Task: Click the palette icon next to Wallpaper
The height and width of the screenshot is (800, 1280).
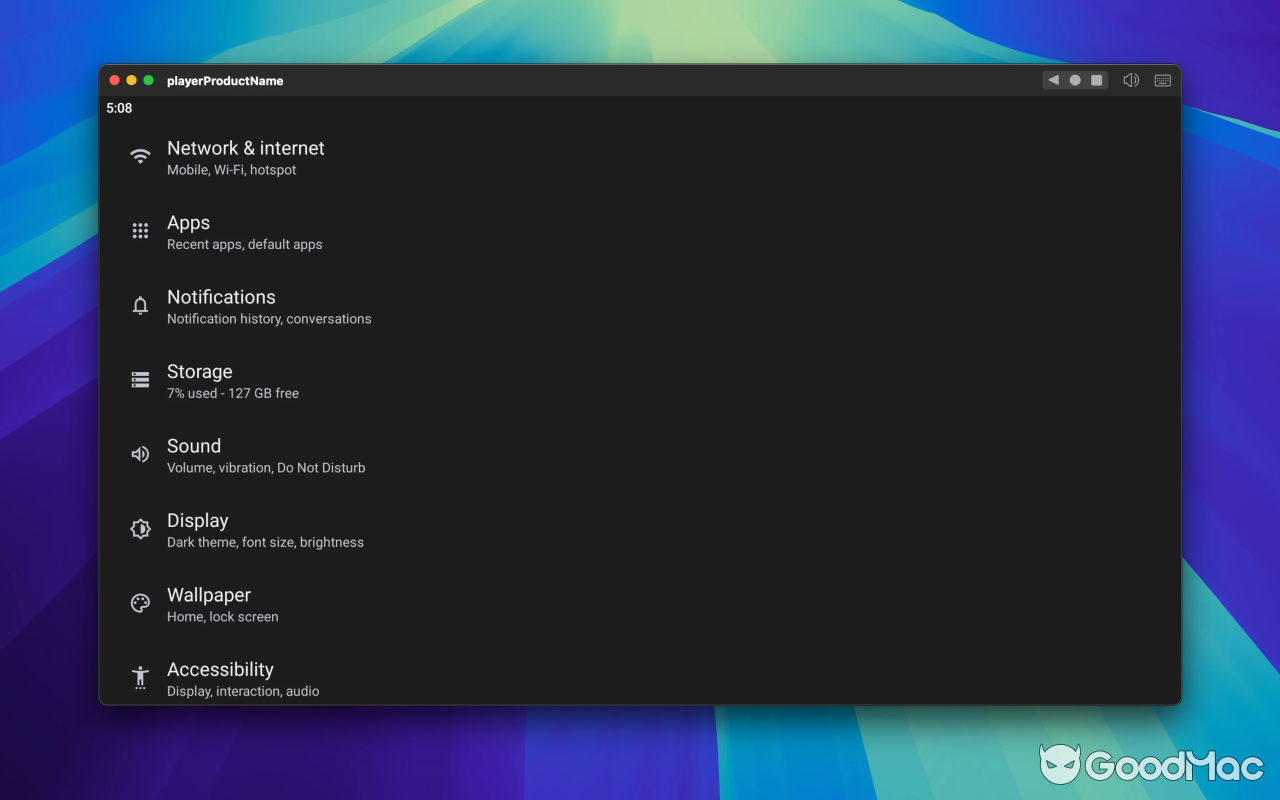Action: (140, 603)
